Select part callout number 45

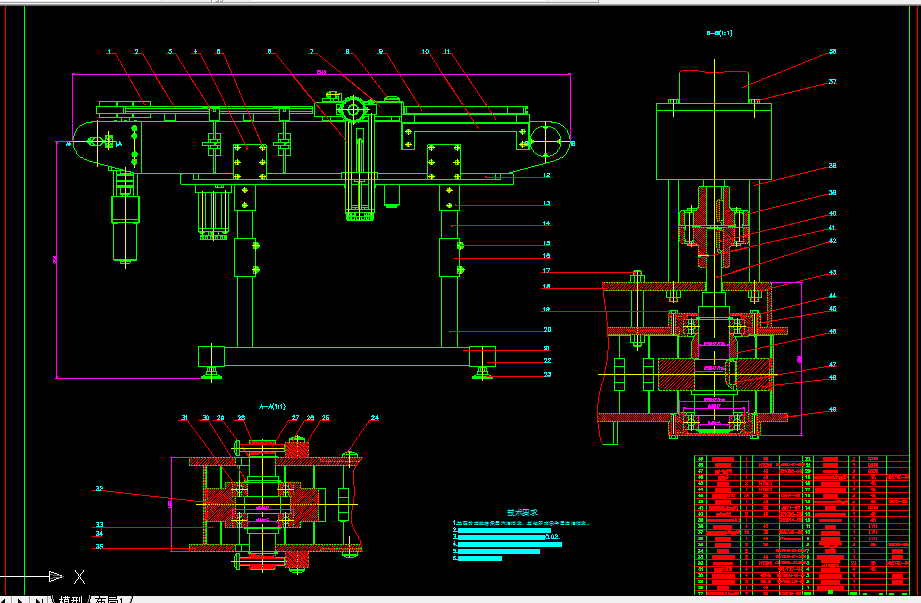pos(832,309)
